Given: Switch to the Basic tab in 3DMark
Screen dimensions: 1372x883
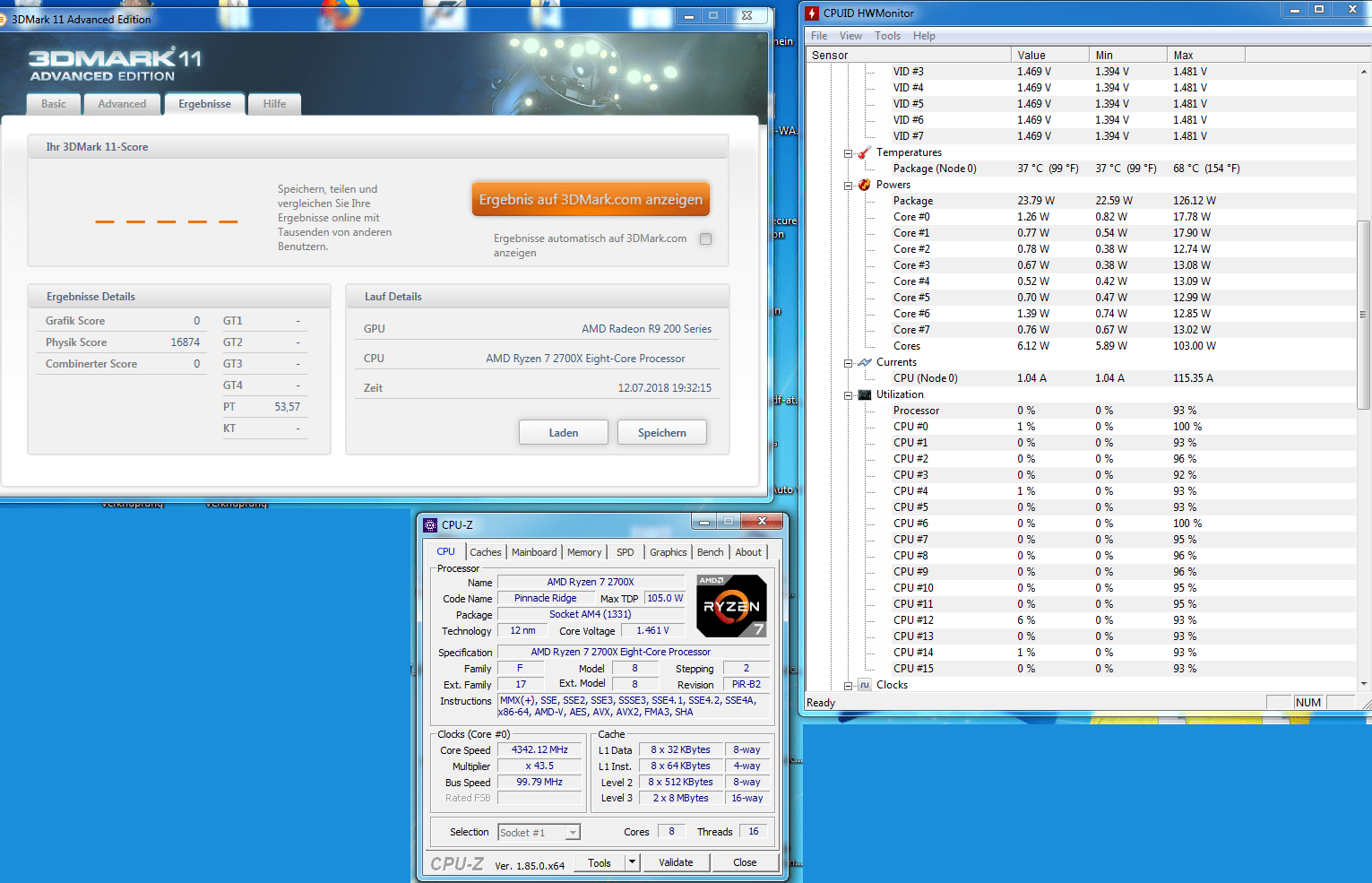Looking at the screenshot, I should click(x=54, y=104).
